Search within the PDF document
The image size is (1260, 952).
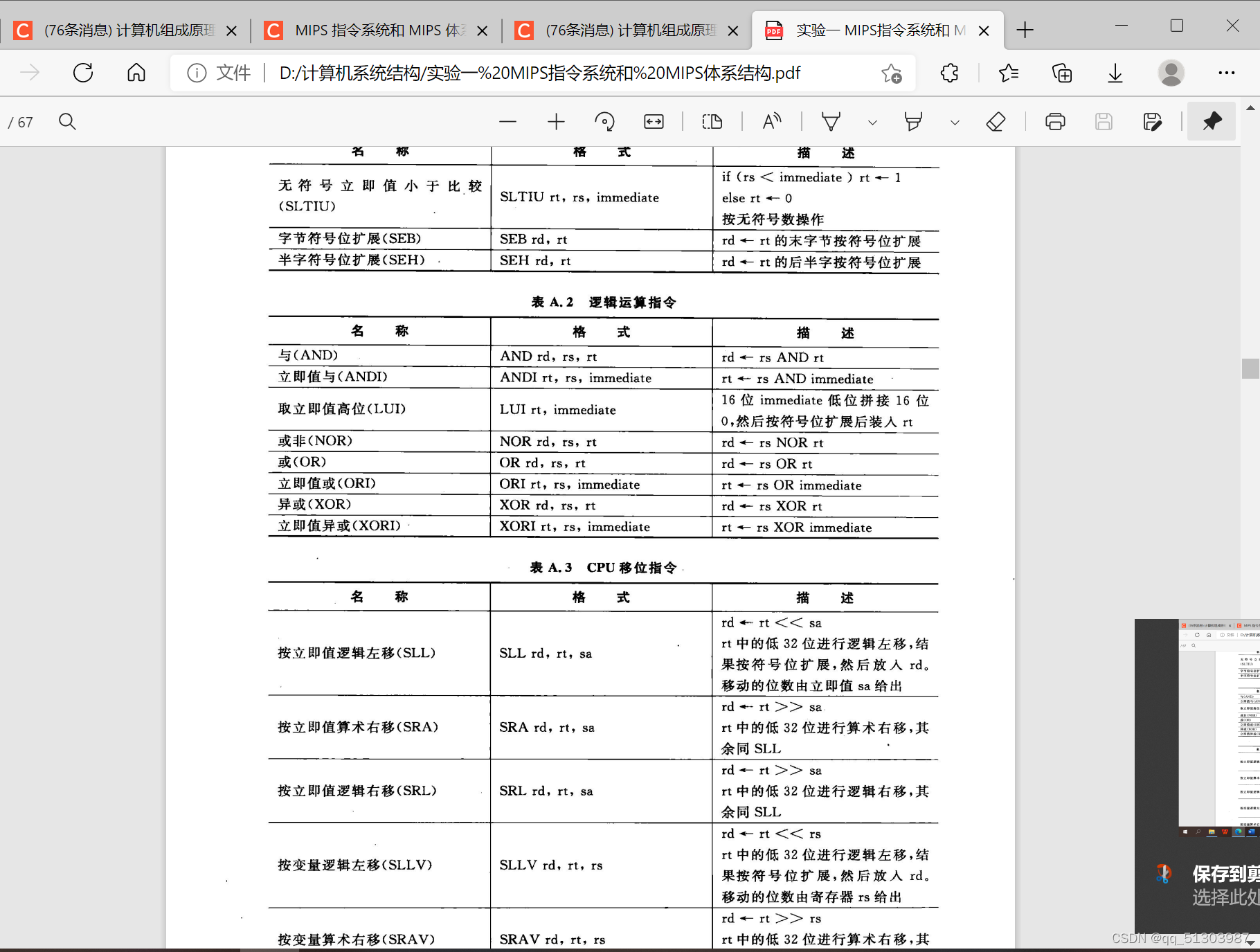[67, 122]
